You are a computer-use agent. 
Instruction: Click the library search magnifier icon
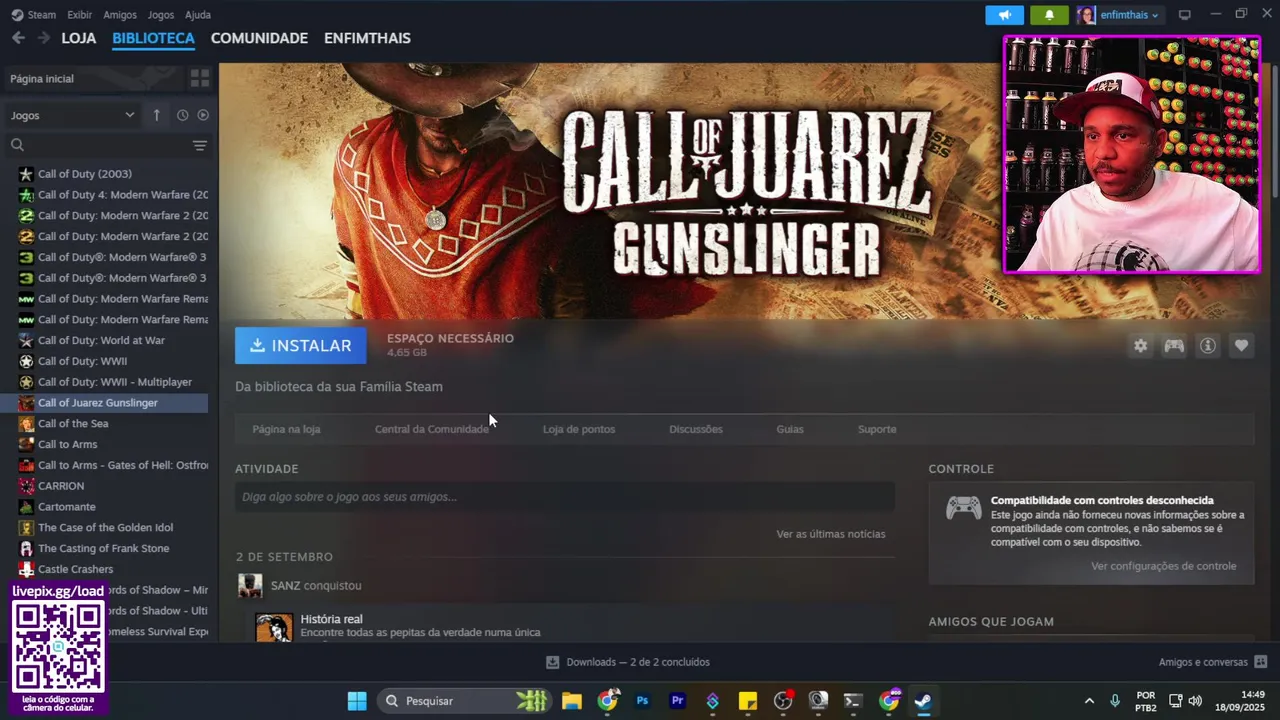click(17, 145)
